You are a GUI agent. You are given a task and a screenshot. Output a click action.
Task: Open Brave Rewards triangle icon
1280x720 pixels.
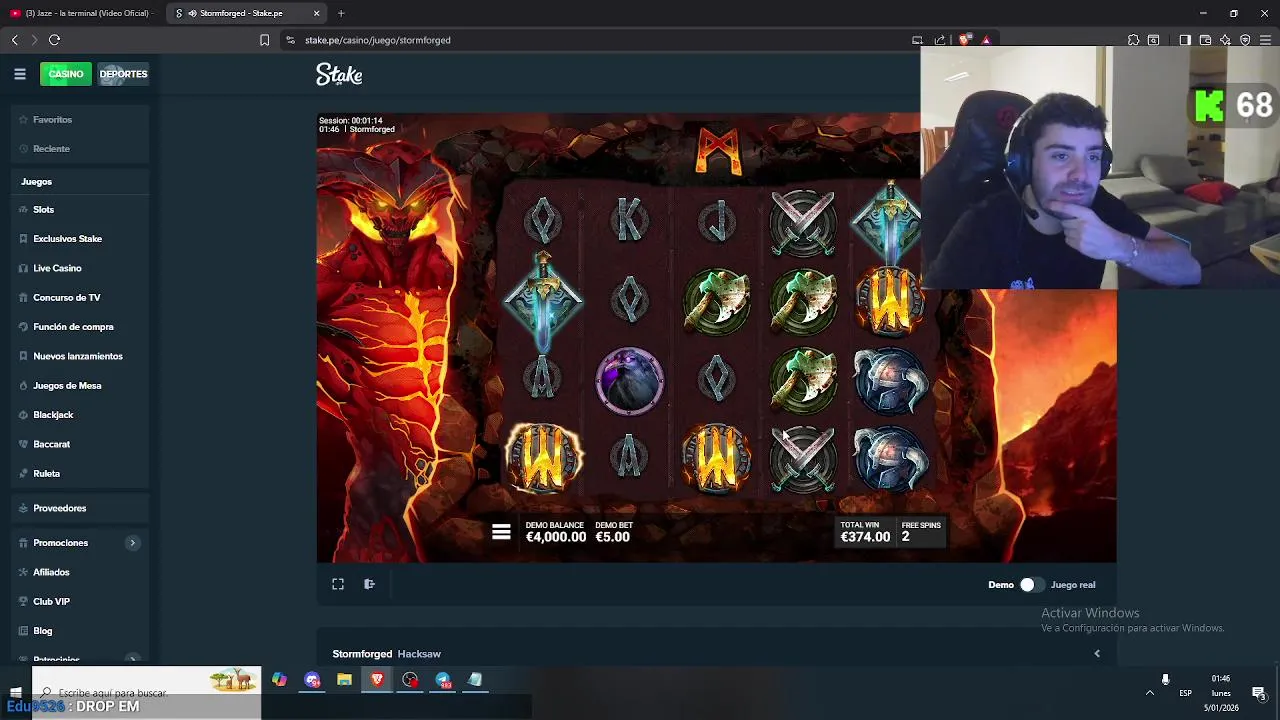tap(986, 40)
